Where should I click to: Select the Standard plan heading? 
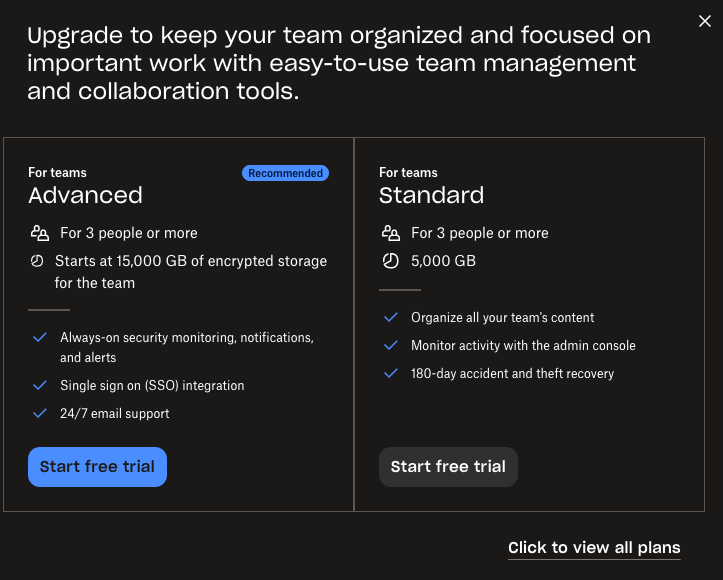(431, 195)
